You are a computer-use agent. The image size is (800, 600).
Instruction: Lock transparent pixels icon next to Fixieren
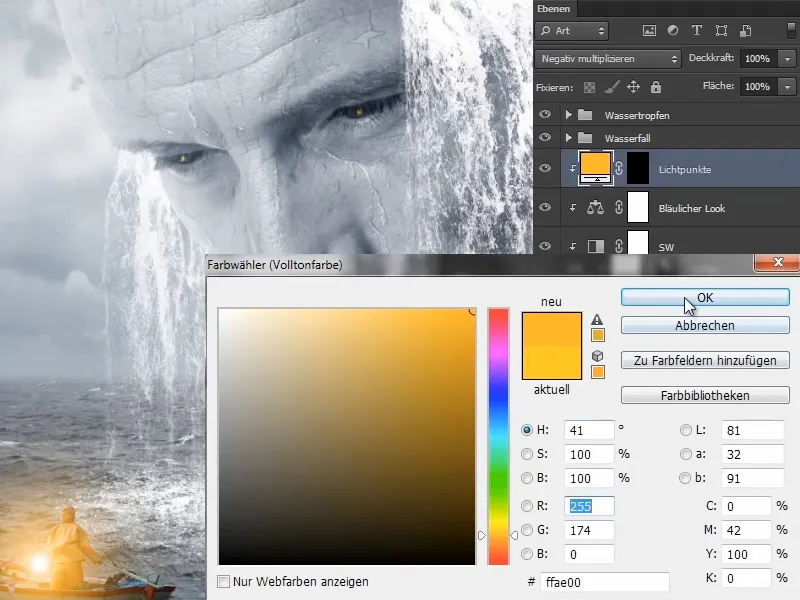tap(589, 87)
